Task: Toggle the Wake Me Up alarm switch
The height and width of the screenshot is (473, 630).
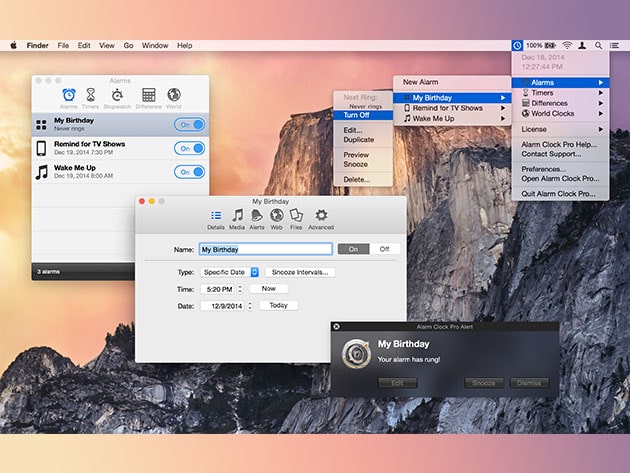Action: click(190, 172)
